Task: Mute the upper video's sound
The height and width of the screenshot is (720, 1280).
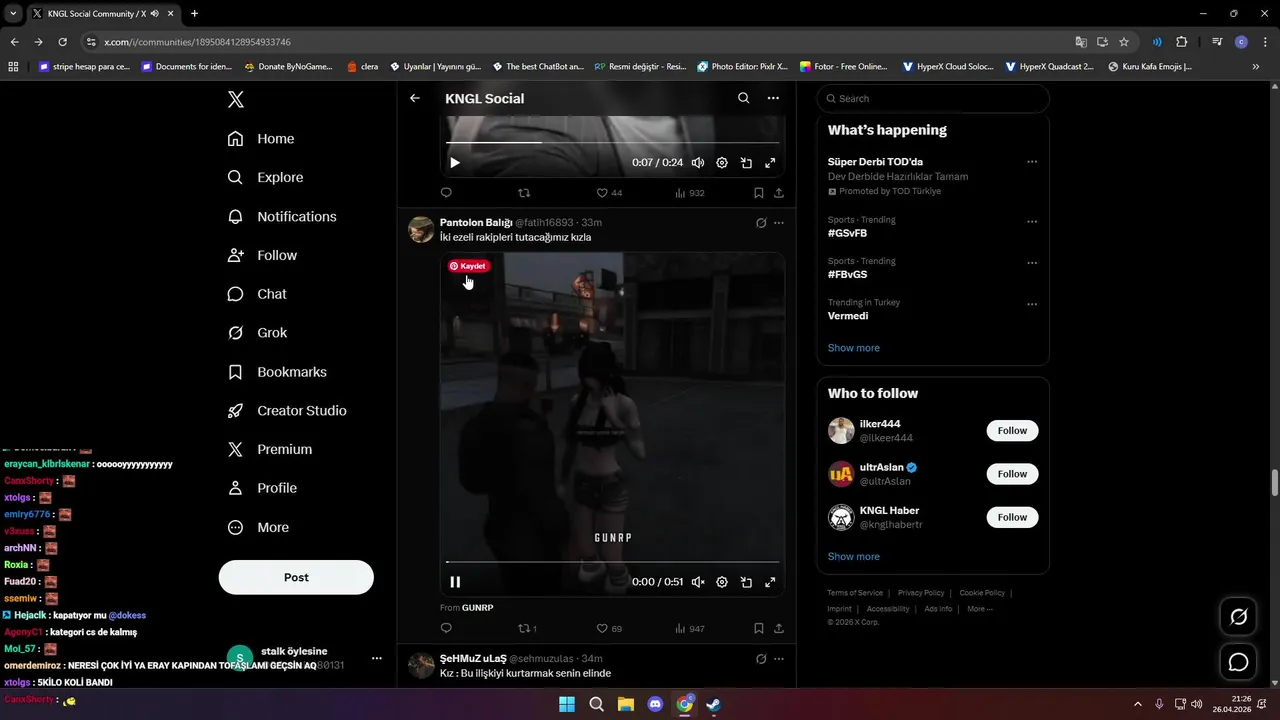Action: pos(698,163)
